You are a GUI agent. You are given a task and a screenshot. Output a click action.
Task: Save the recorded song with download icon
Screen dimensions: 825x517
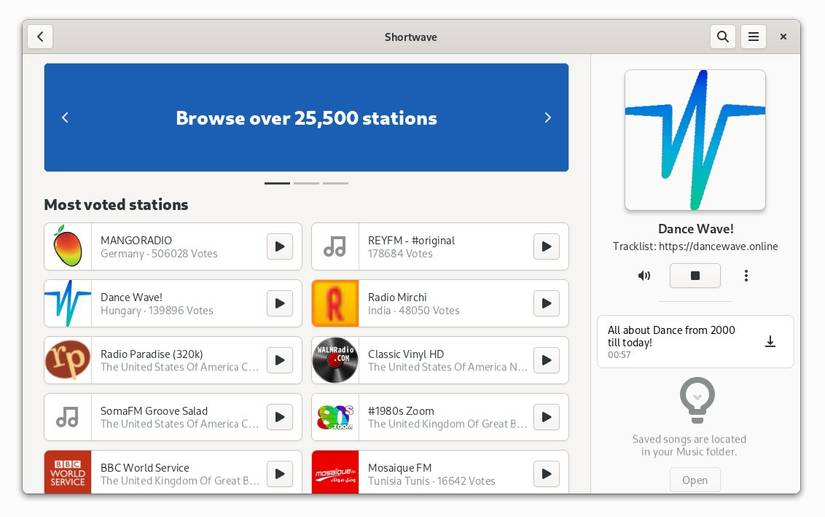[x=770, y=341]
